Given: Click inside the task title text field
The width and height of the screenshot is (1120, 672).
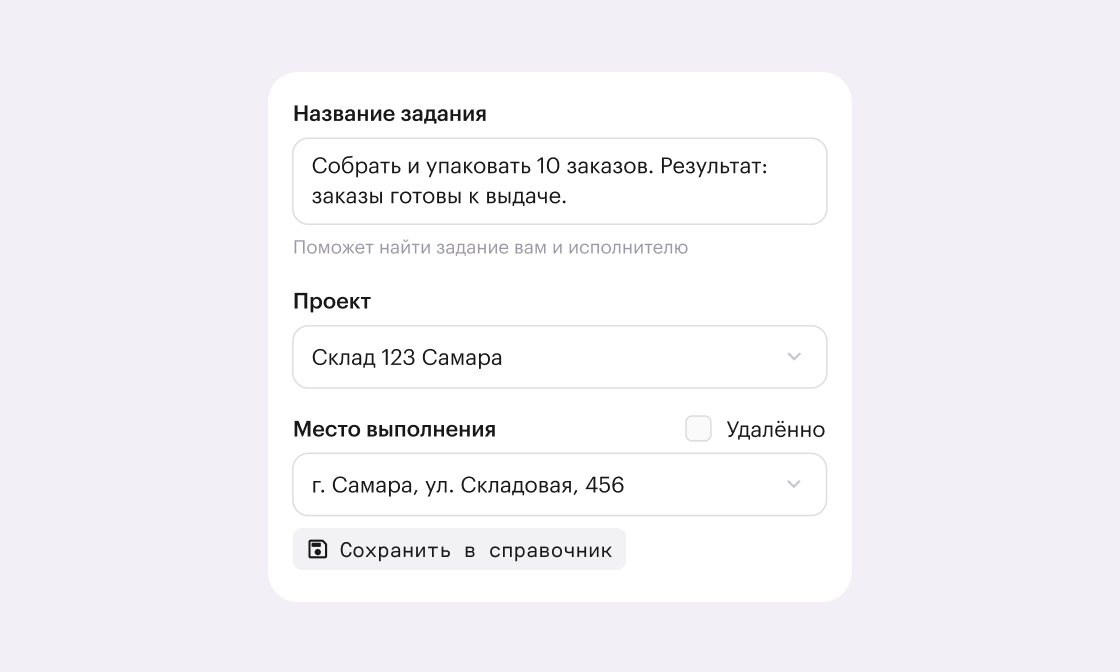Looking at the screenshot, I should (x=560, y=181).
